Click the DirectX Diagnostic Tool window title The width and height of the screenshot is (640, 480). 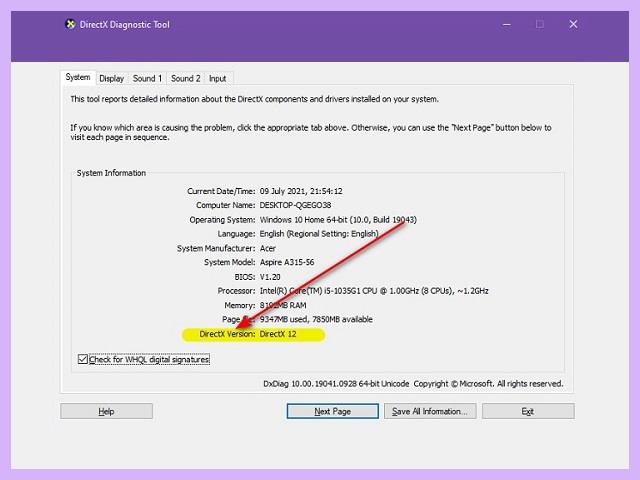(124, 24)
